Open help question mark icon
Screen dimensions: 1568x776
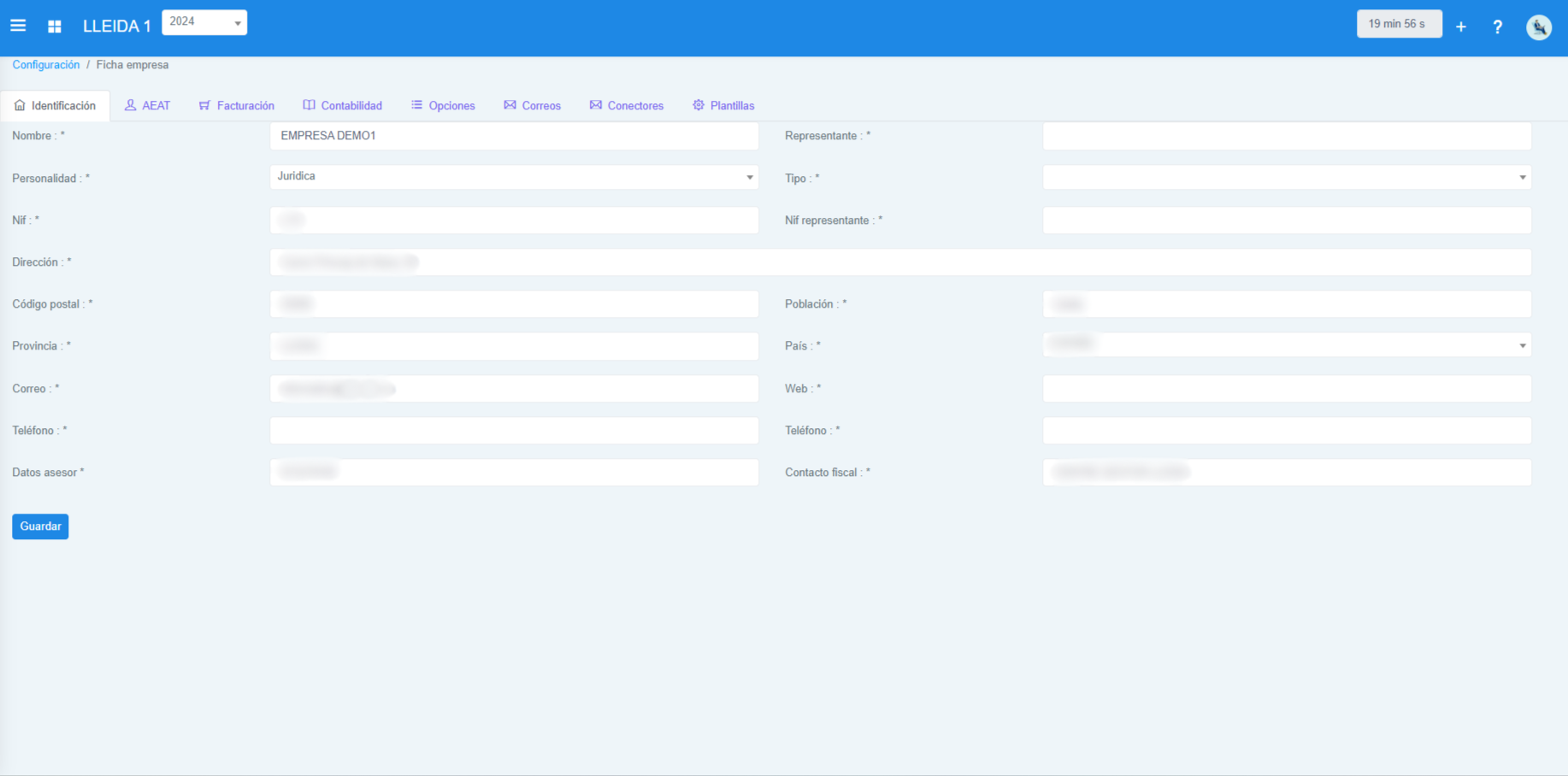pos(1497,27)
